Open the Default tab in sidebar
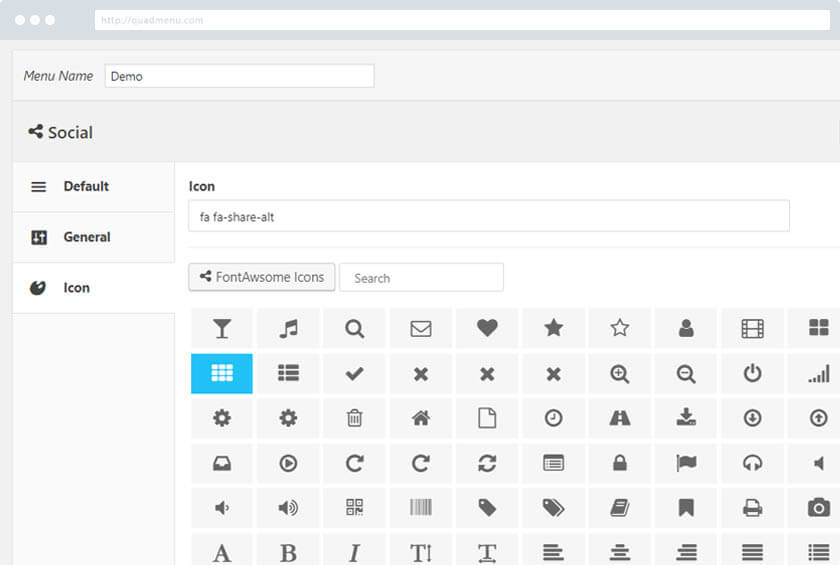Viewport: 840px width, 565px height. point(86,187)
